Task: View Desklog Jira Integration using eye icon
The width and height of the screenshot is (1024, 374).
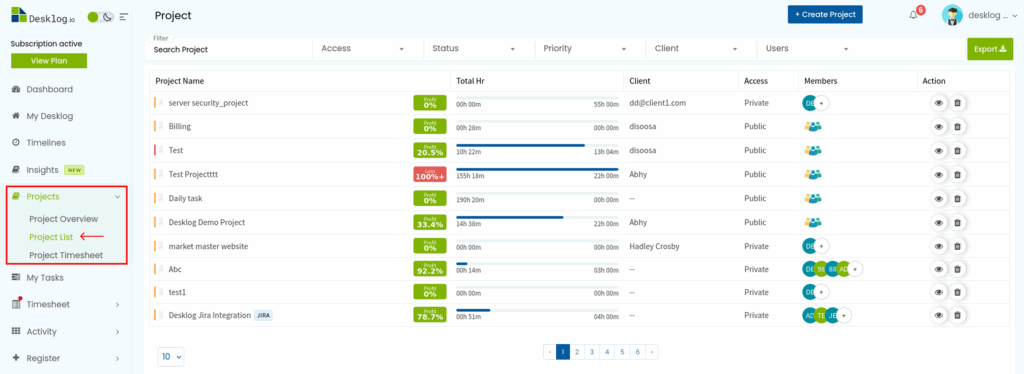Action: (x=938, y=315)
